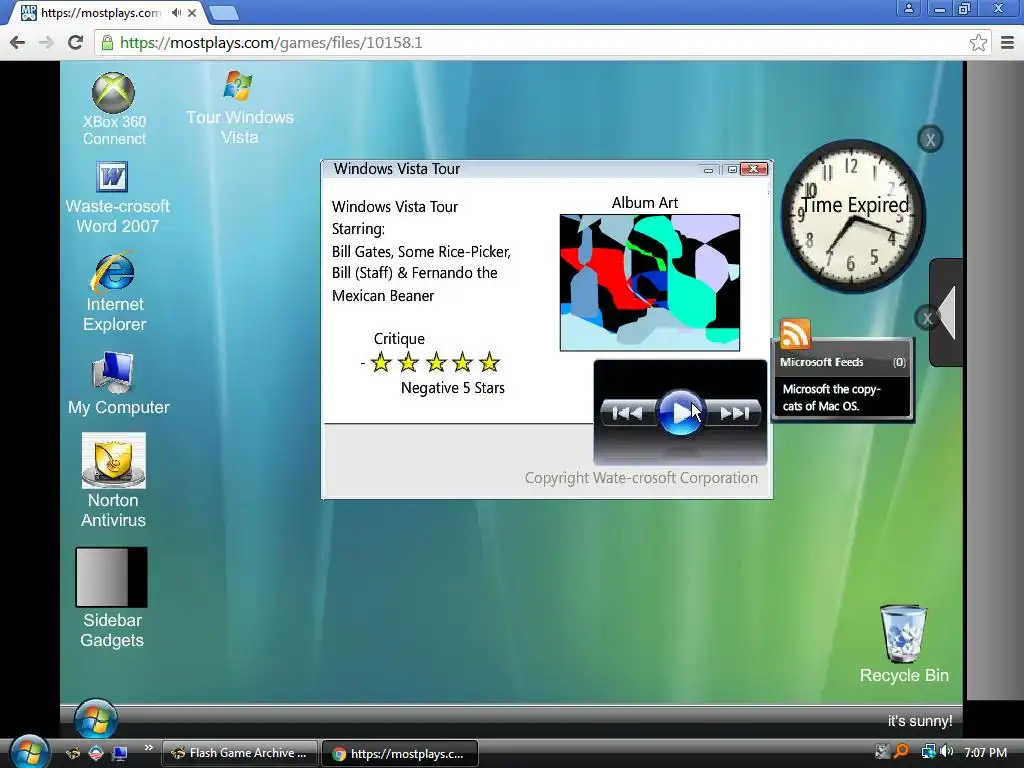Click the five yellow stars rating
Viewport: 1024px width, 768px height.
435,362
